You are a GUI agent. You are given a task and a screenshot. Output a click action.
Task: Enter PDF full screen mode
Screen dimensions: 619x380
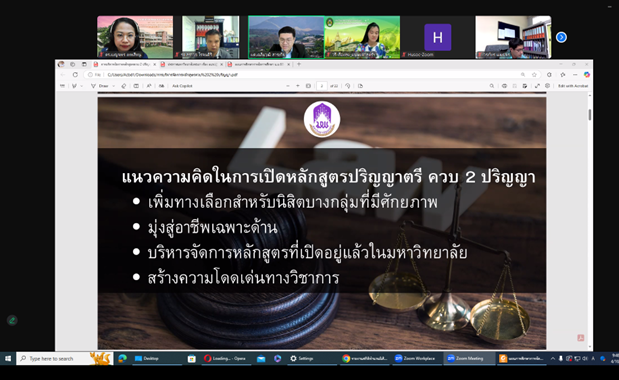coord(537,86)
